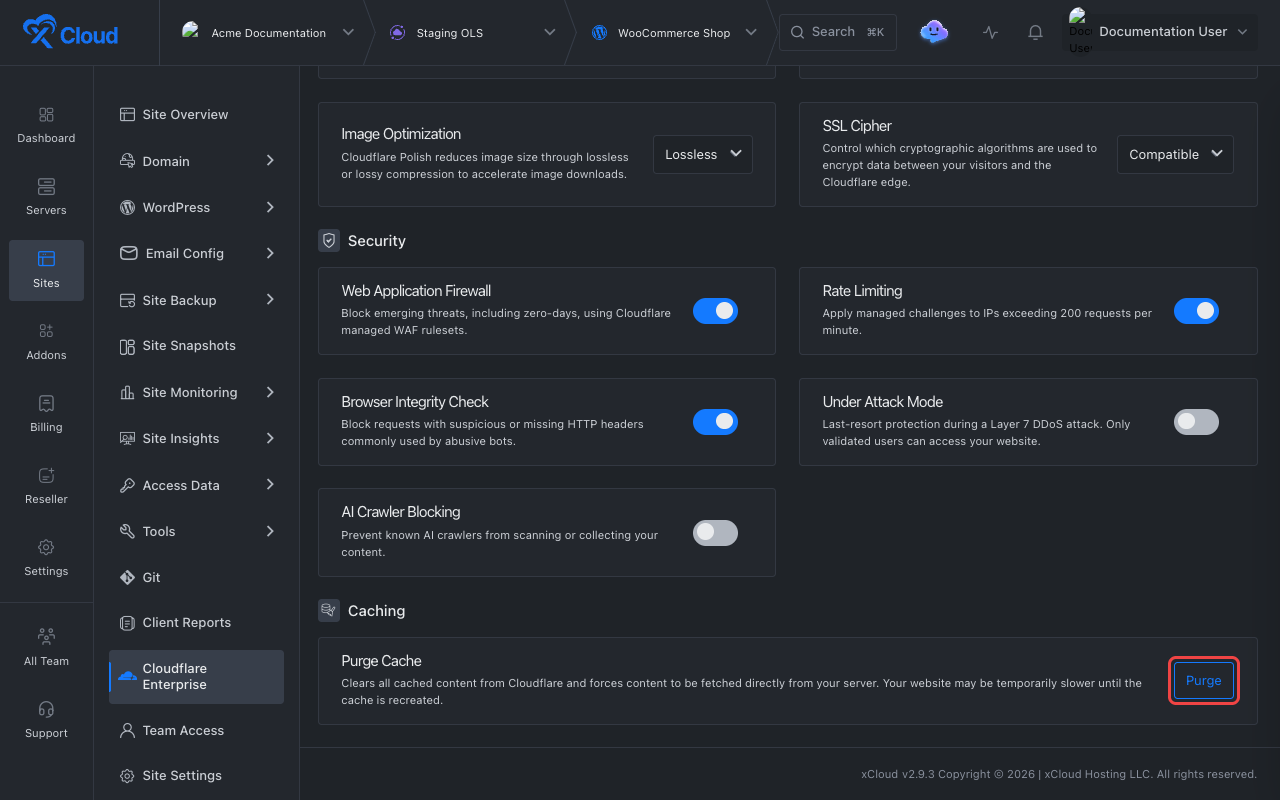Open the Servers icon in left rail
Screen dimensions: 1280x800
point(46,187)
